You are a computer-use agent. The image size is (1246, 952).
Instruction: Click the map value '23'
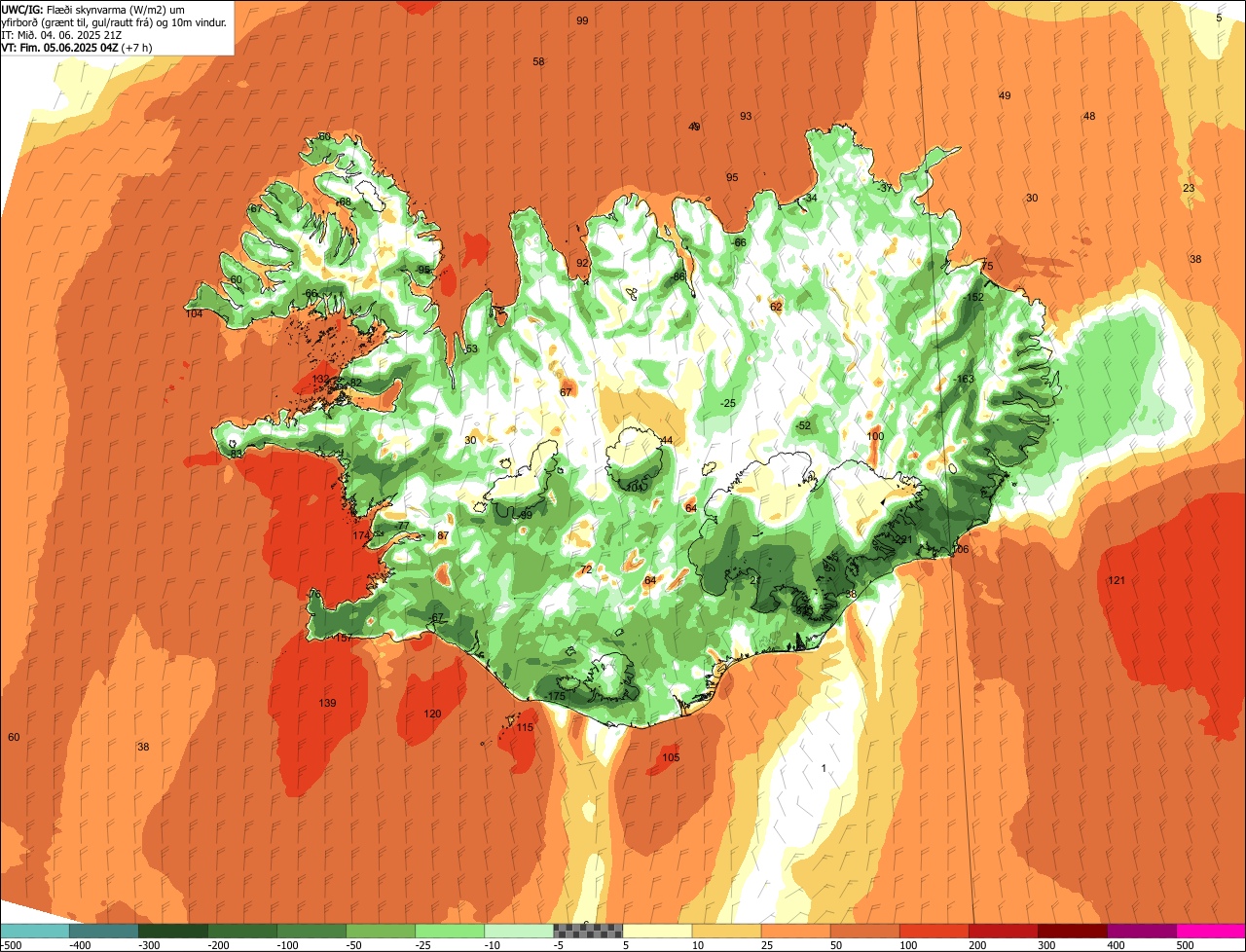1189,188
